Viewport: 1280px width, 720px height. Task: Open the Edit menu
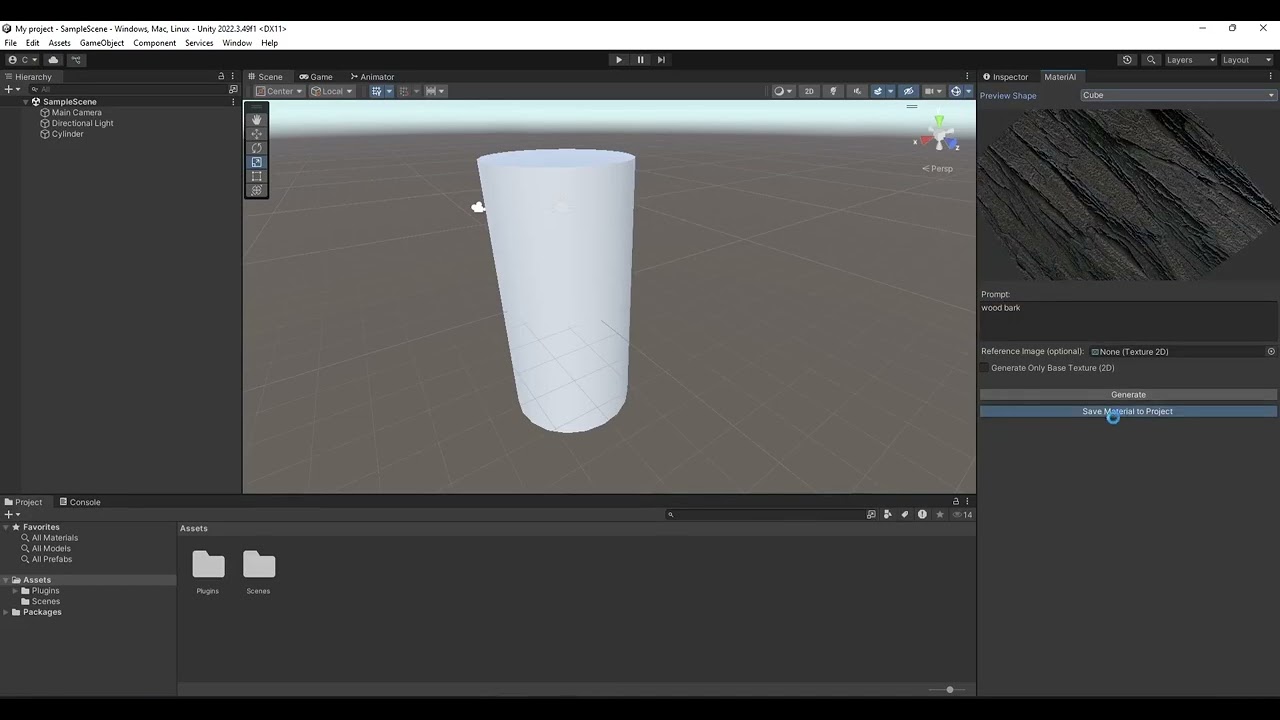[33, 43]
